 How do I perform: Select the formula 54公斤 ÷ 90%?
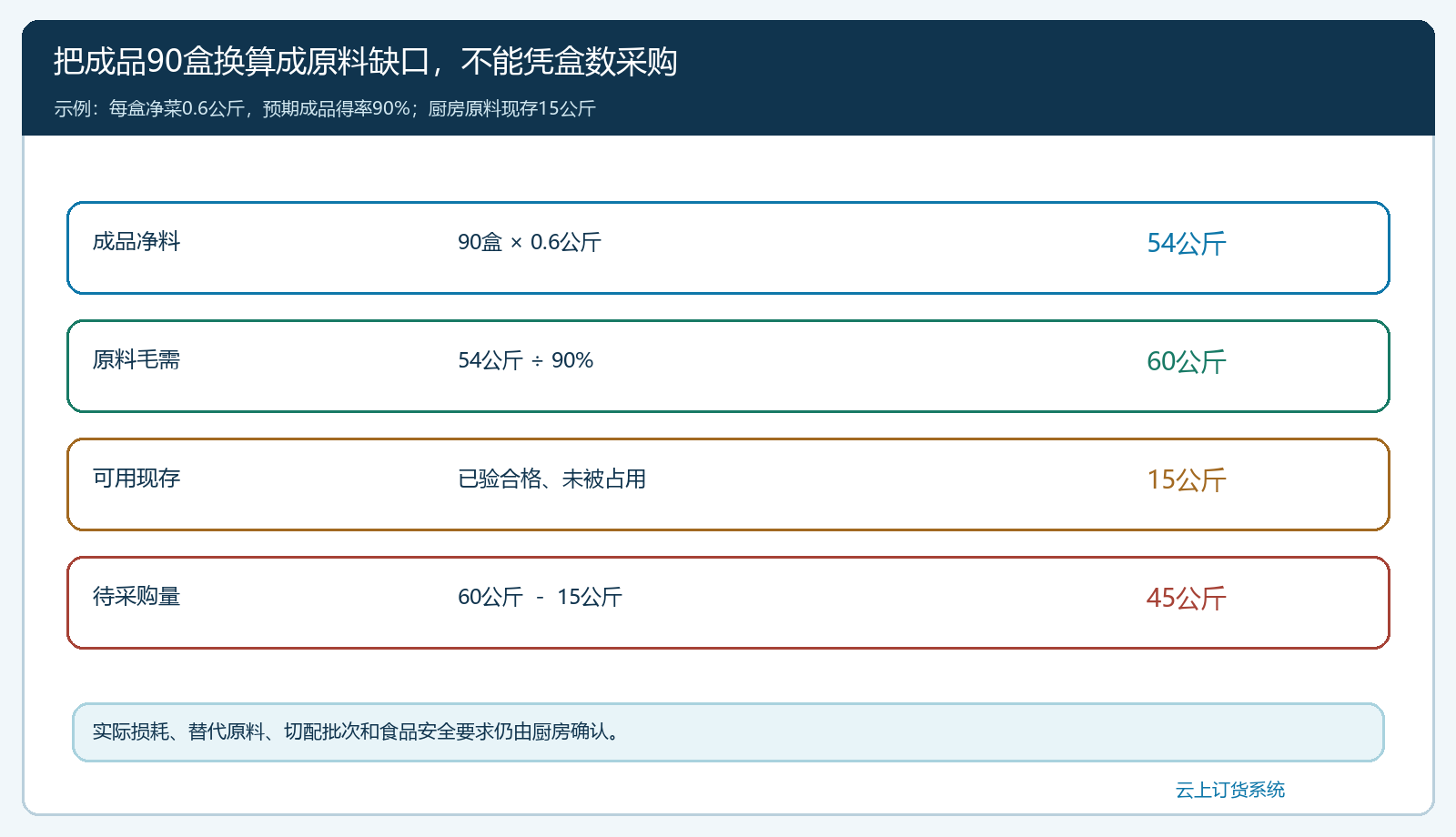tap(526, 360)
